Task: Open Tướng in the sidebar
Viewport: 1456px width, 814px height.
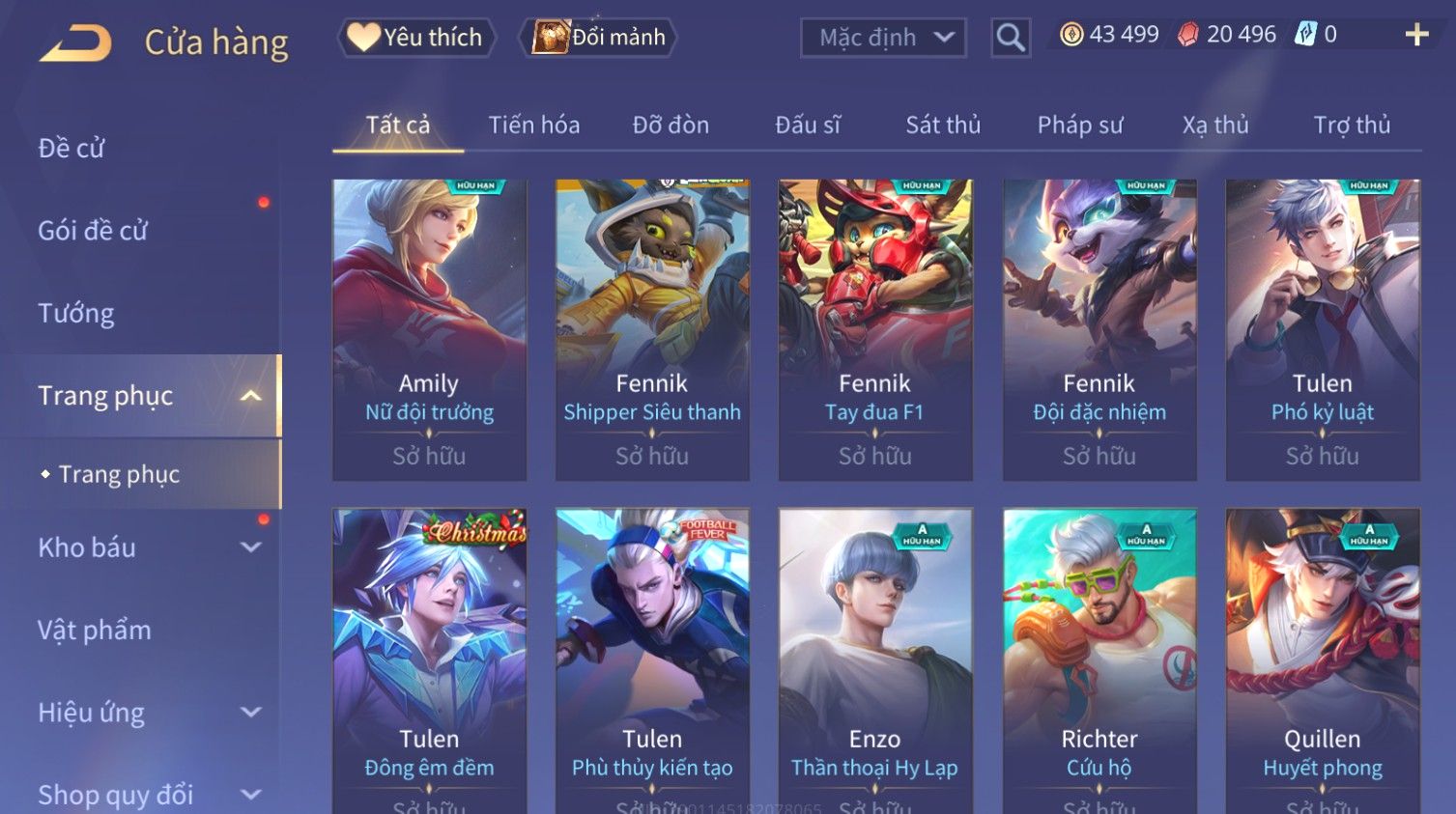Action: (x=76, y=314)
